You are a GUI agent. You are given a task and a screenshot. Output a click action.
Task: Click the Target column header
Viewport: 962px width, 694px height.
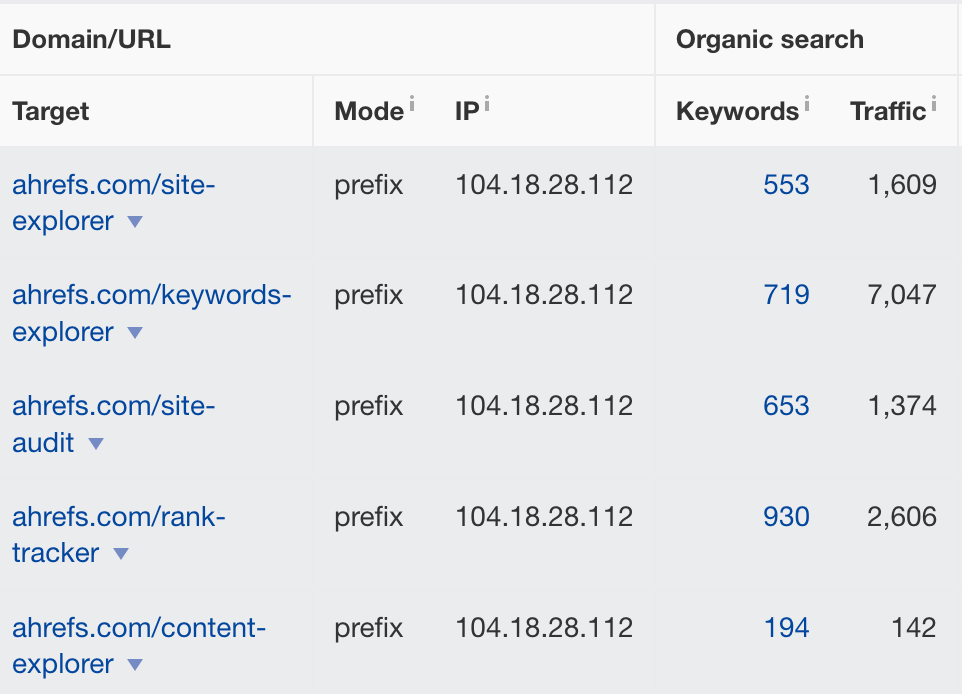[x=50, y=111]
